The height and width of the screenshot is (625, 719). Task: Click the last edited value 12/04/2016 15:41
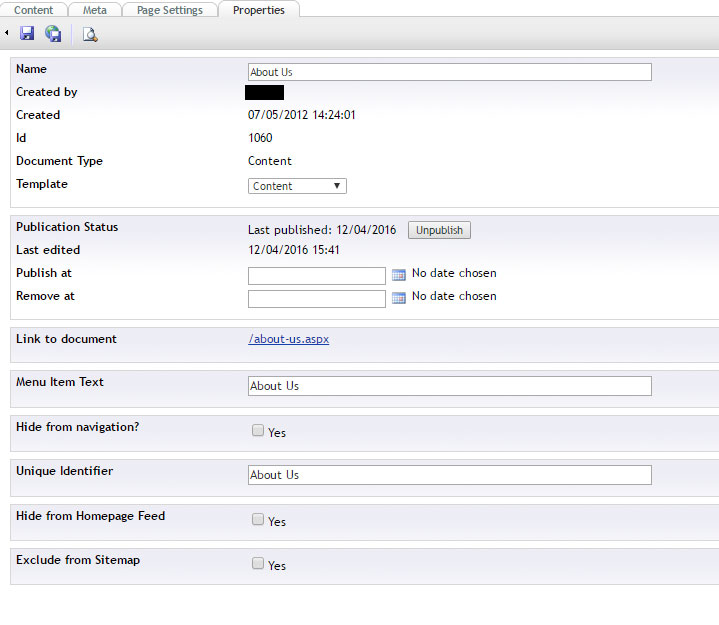click(293, 250)
